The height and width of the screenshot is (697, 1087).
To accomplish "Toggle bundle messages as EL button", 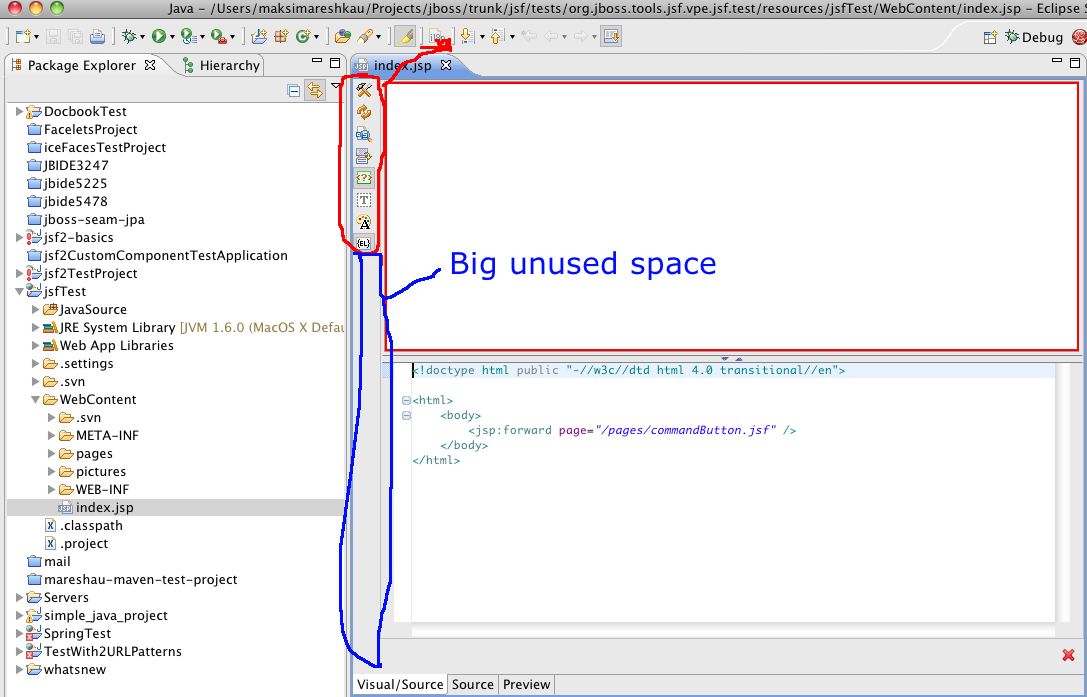I will click(x=364, y=243).
